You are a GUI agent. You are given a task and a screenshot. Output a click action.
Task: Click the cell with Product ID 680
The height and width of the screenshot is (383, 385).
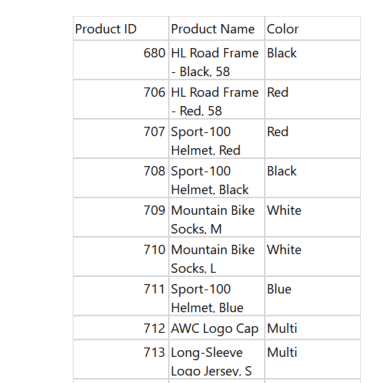click(121, 60)
